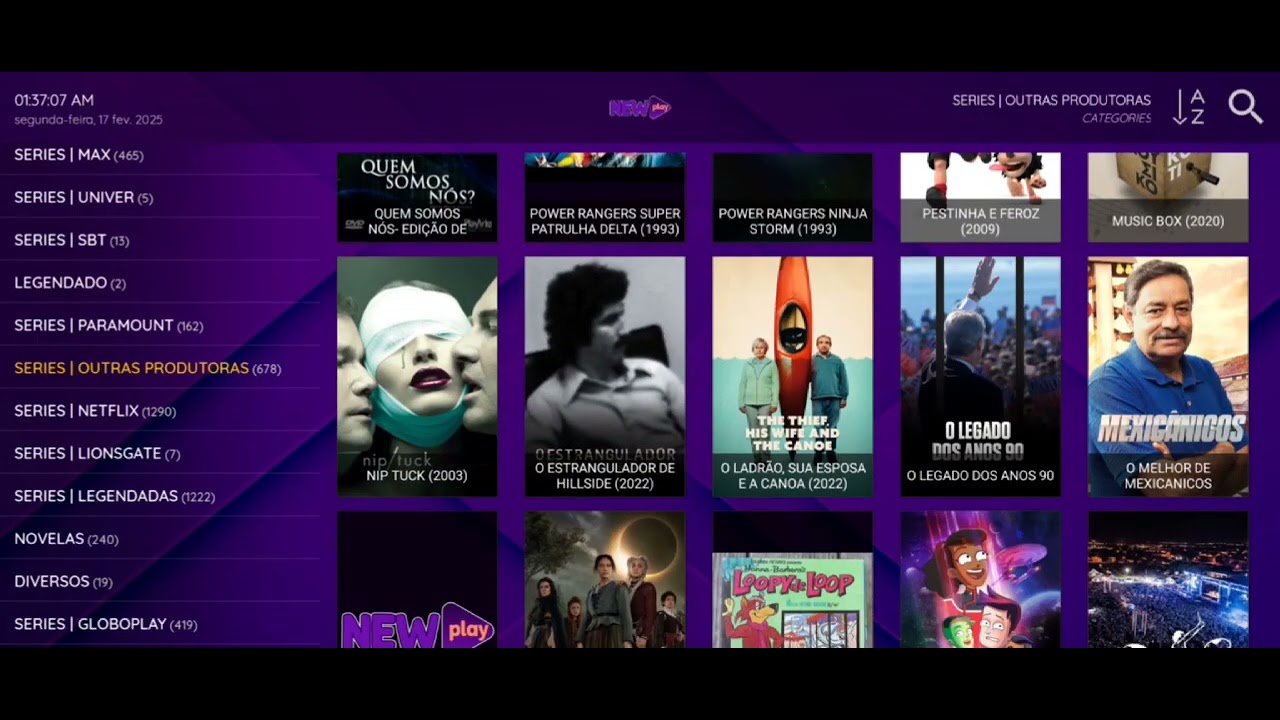Image resolution: width=1280 pixels, height=720 pixels.
Task: Click the New Play logo in header
Action: pos(640,107)
